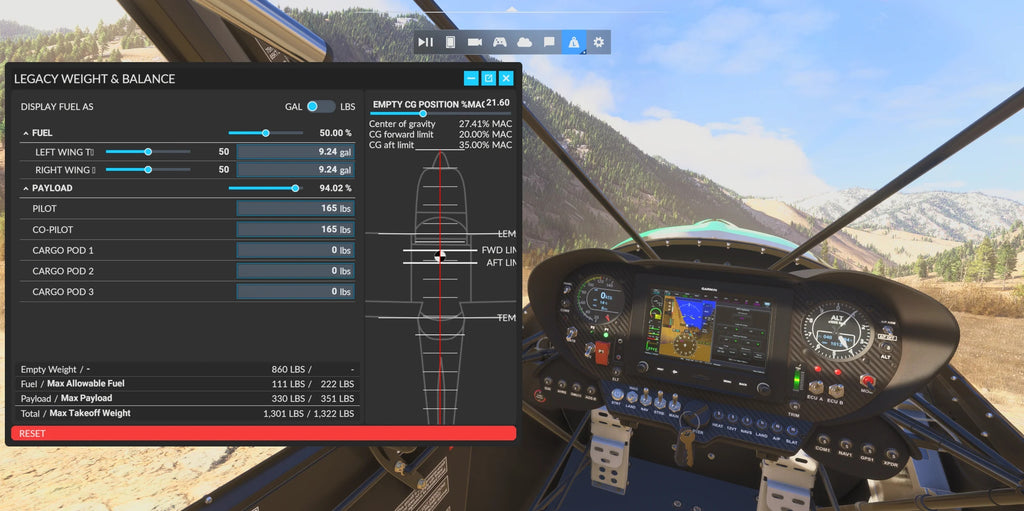Open toolbar settings gear icon
Image resolution: width=1024 pixels, height=511 pixels.
point(599,42)
